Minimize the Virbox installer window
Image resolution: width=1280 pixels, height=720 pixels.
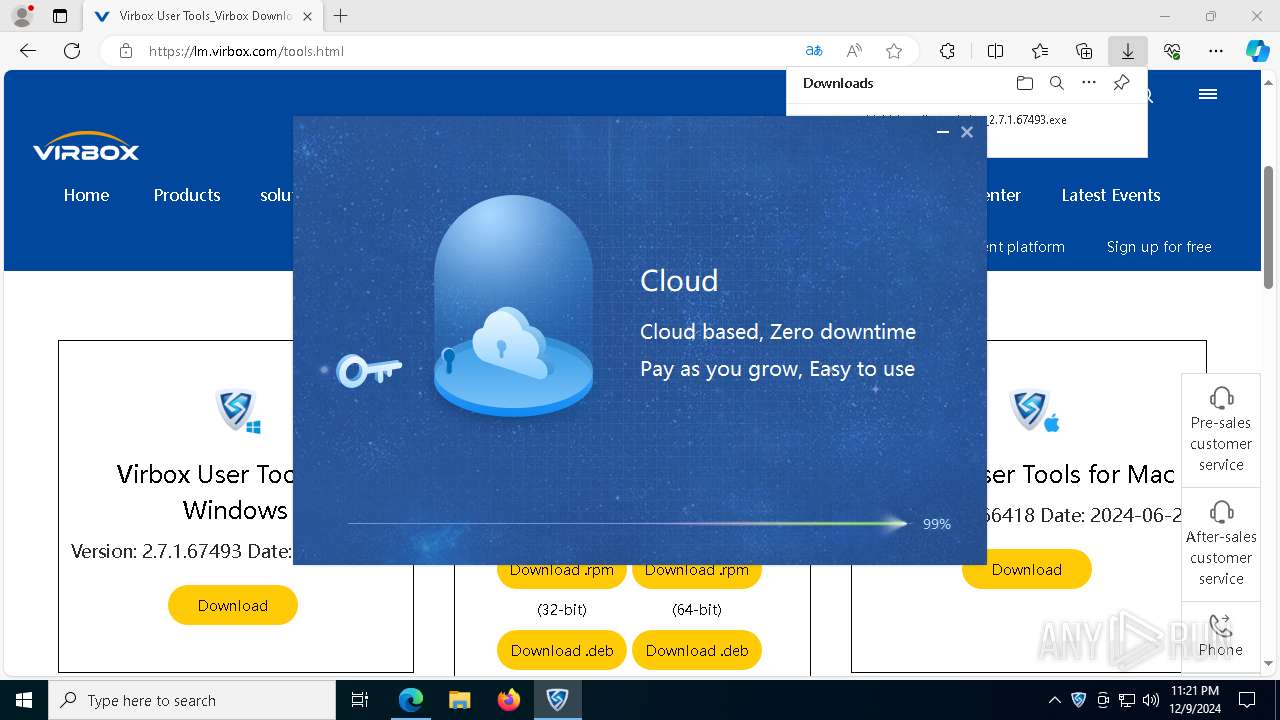tap(942, 132)
